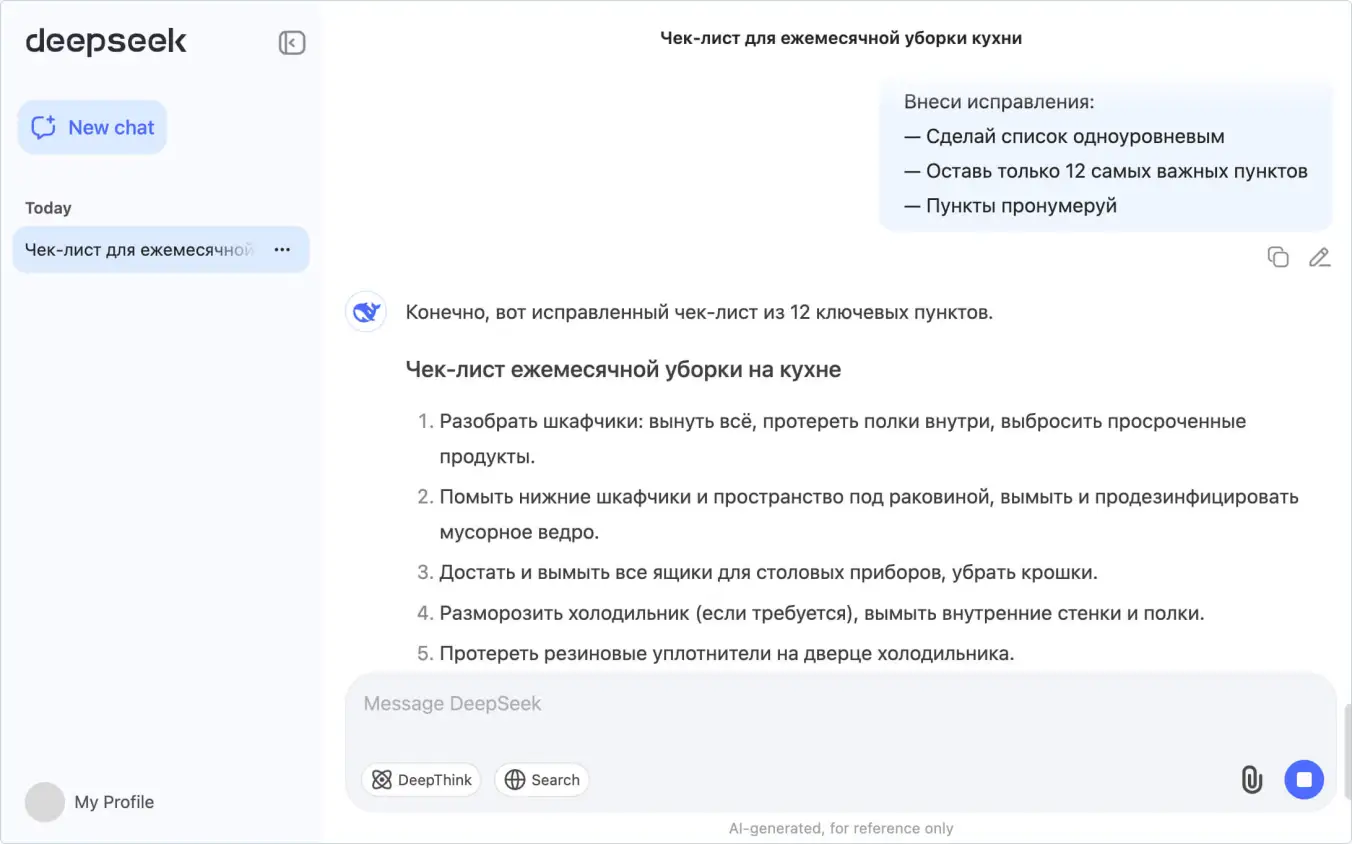Click the heading Чек-лист ежемесячной уборки на кухне

click(623, 370)
